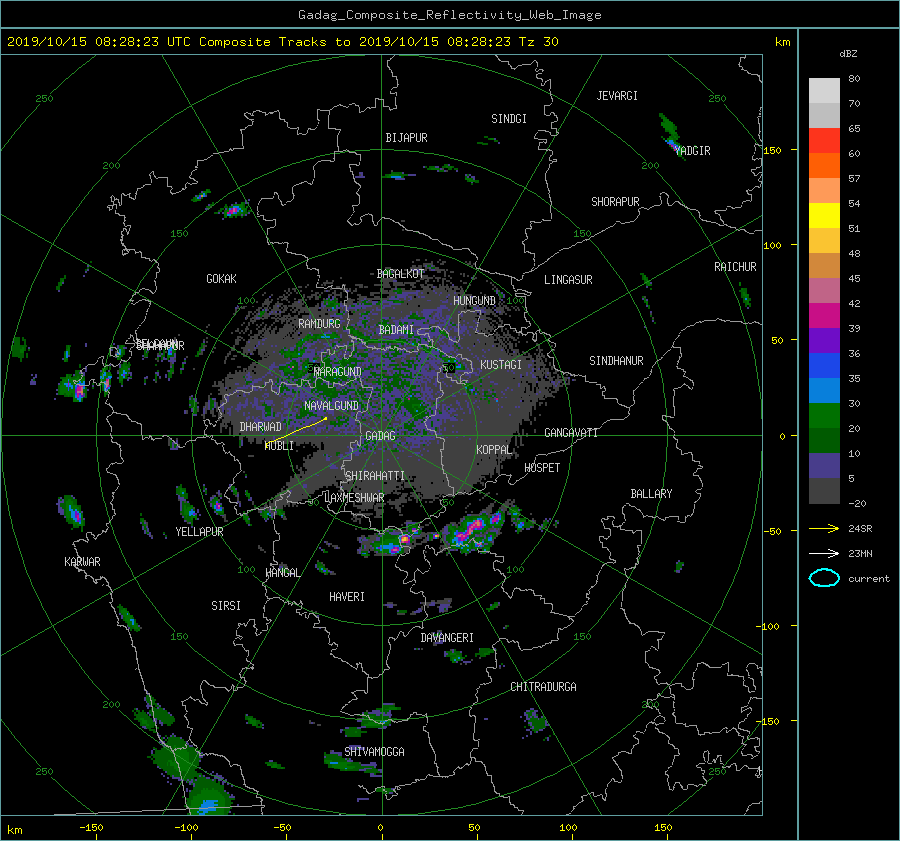
Task: Click the BADAMI city label
Action: point(396,330)
